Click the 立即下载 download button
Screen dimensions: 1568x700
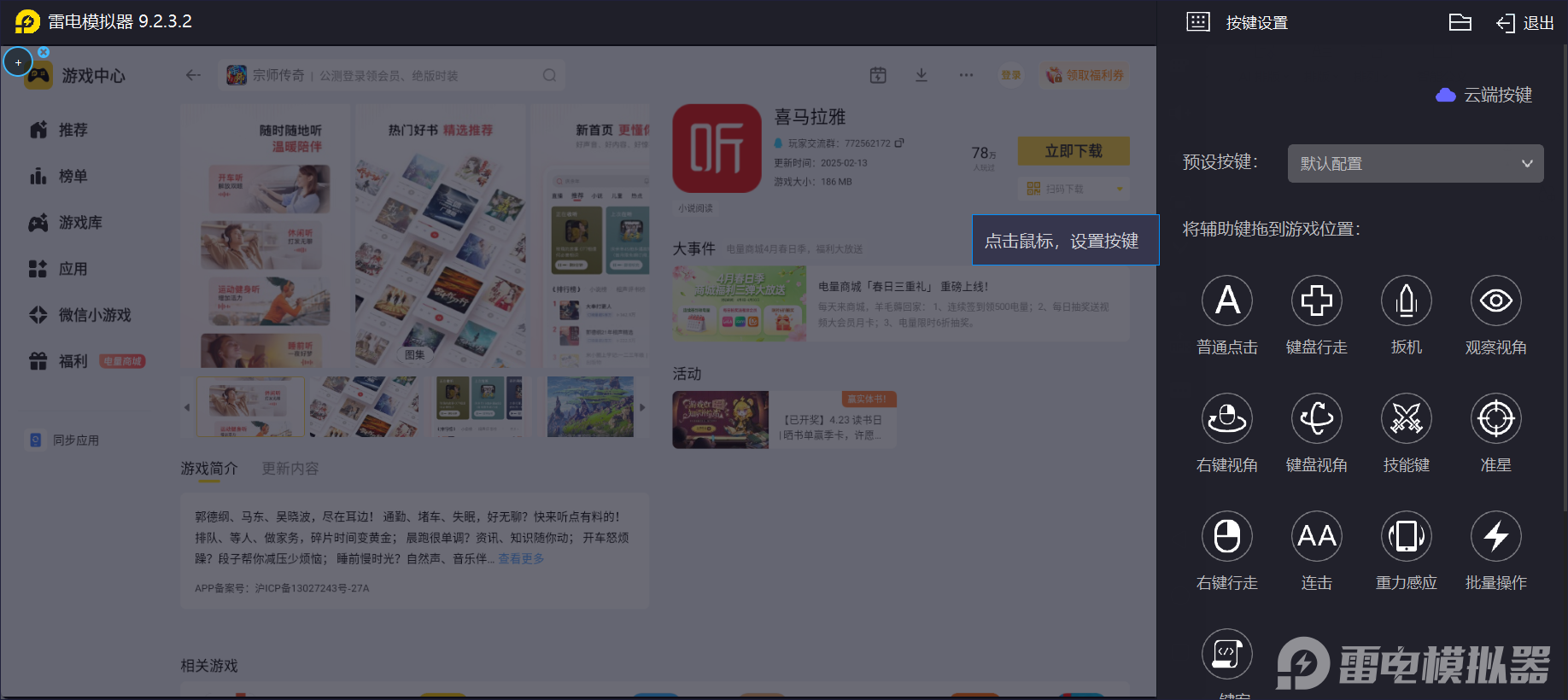tap(1074, 151)
